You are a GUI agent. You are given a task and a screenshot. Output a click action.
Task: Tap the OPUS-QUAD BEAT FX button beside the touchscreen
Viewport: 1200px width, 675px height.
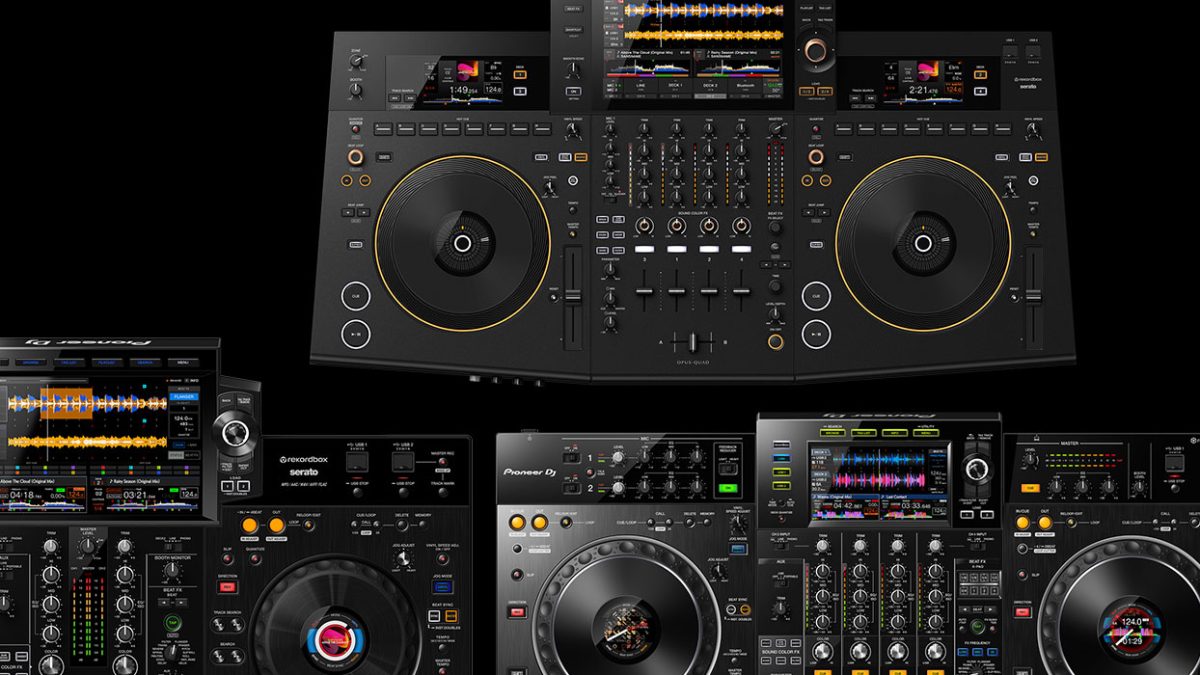coord(574,8)
